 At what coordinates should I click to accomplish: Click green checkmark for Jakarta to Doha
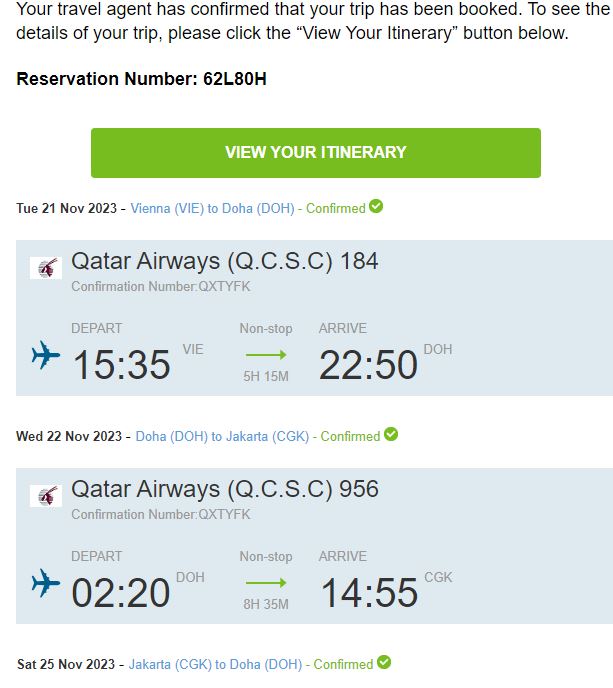coord(384,662)
